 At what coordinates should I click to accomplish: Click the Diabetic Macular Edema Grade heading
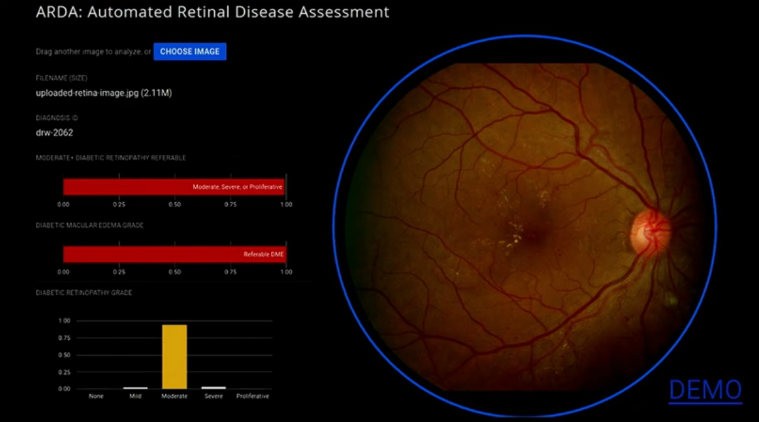click(90, 225)
